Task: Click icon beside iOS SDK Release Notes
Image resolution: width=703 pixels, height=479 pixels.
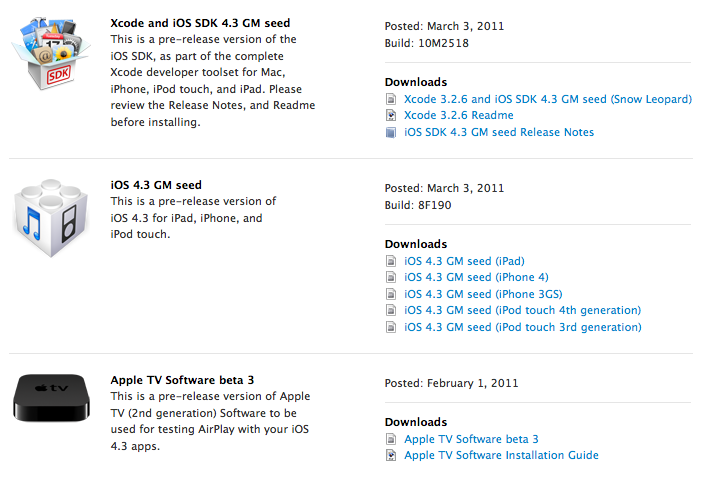Action: (x=391, y=133)
